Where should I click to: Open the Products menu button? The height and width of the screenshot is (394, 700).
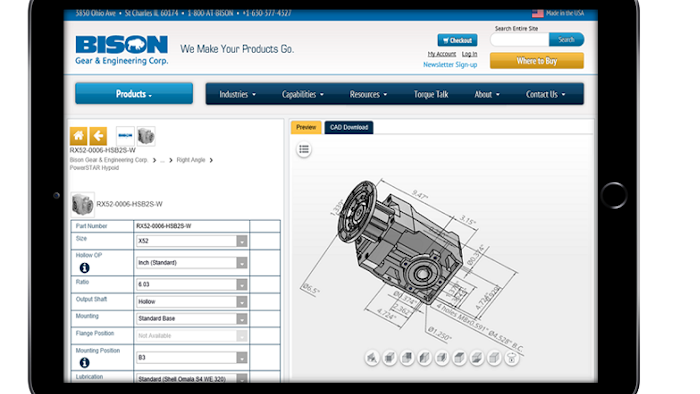tap(134, 94)
